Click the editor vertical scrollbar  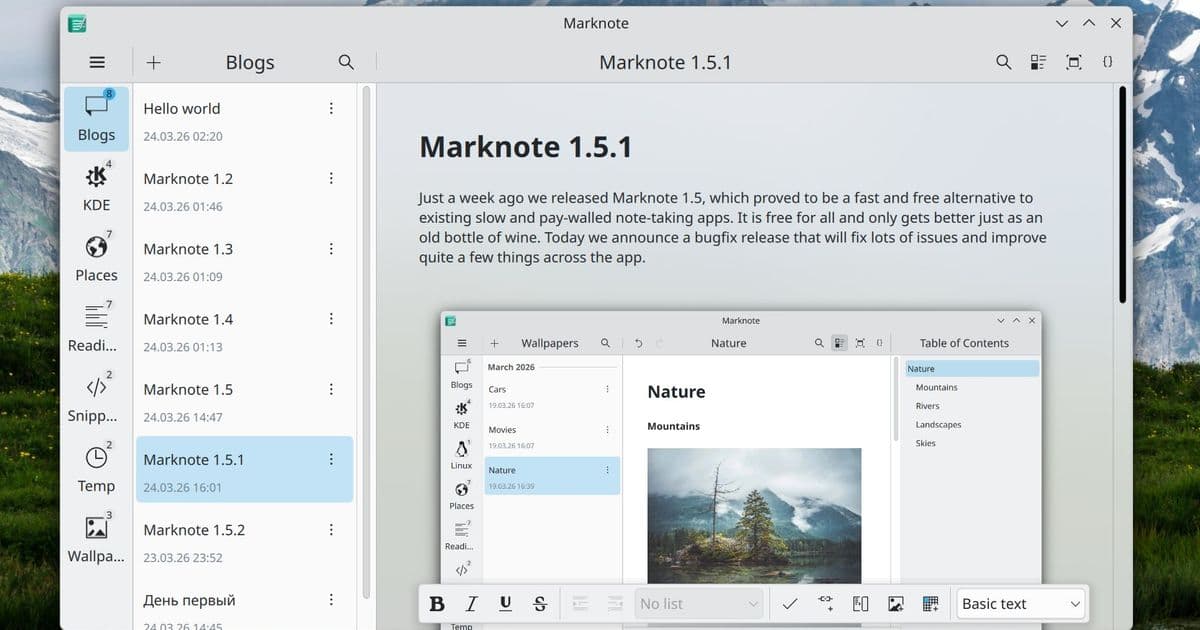[x=1122, y=195]
